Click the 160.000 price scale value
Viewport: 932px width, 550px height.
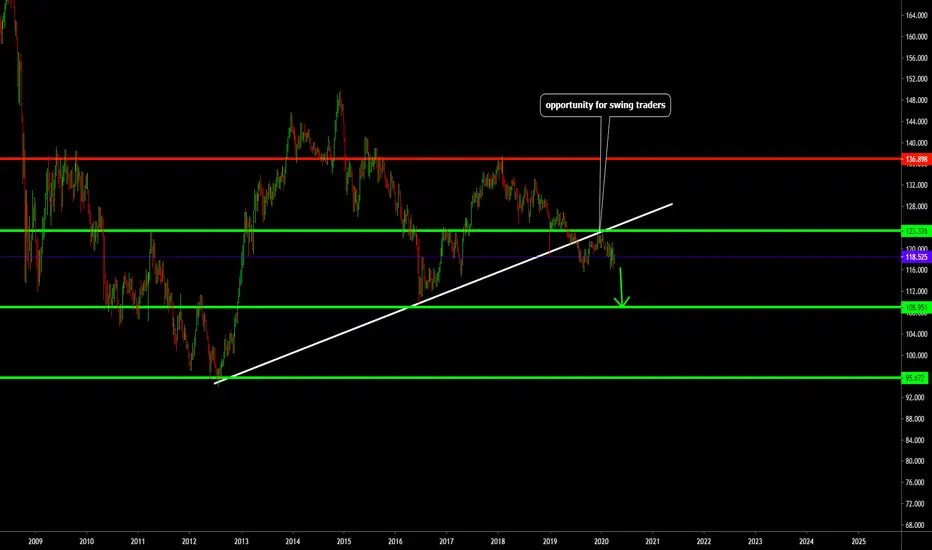click(917, 36)
